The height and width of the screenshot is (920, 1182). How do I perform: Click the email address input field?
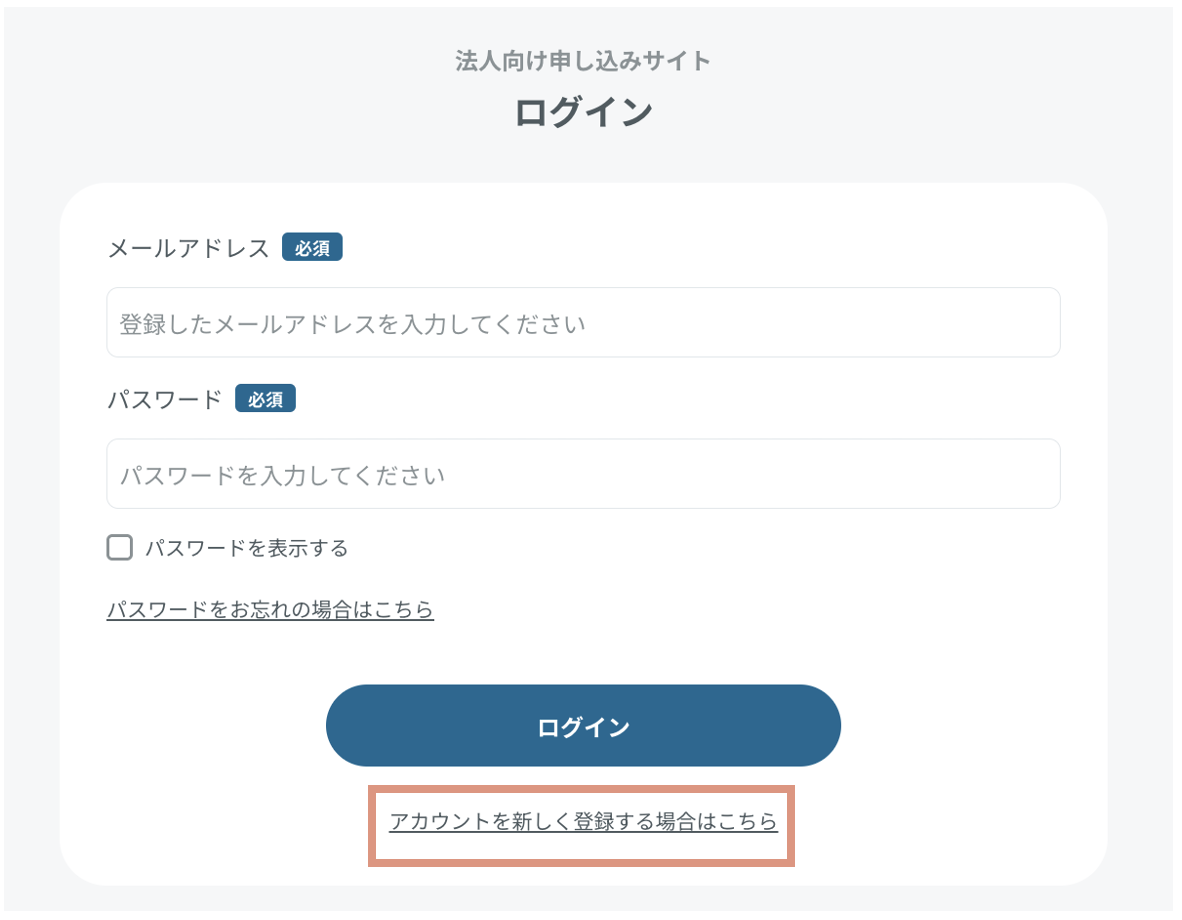coord(583,322)
